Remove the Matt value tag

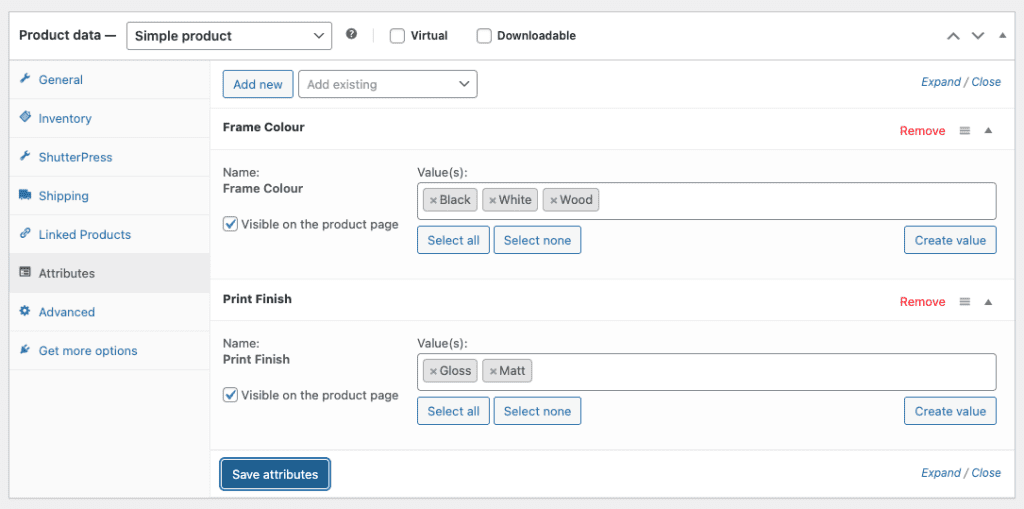coord(493,371)
